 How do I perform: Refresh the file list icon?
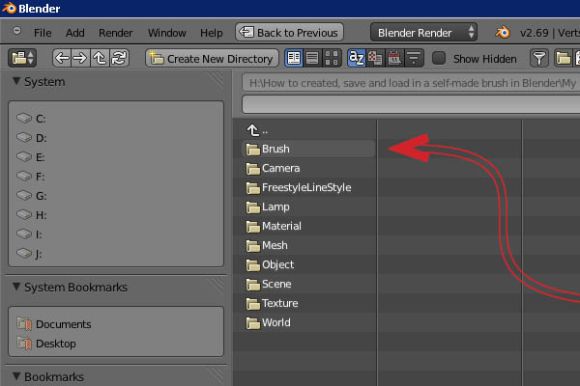click(x=119, y=58)
